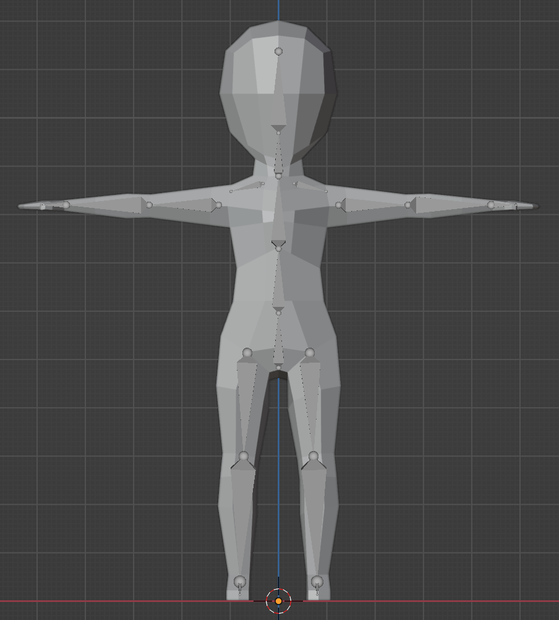Click the wrist joint sphere on screen-right arm
Image resolution: width=559 pixels, height=620 pixels.
pos(491,205)
